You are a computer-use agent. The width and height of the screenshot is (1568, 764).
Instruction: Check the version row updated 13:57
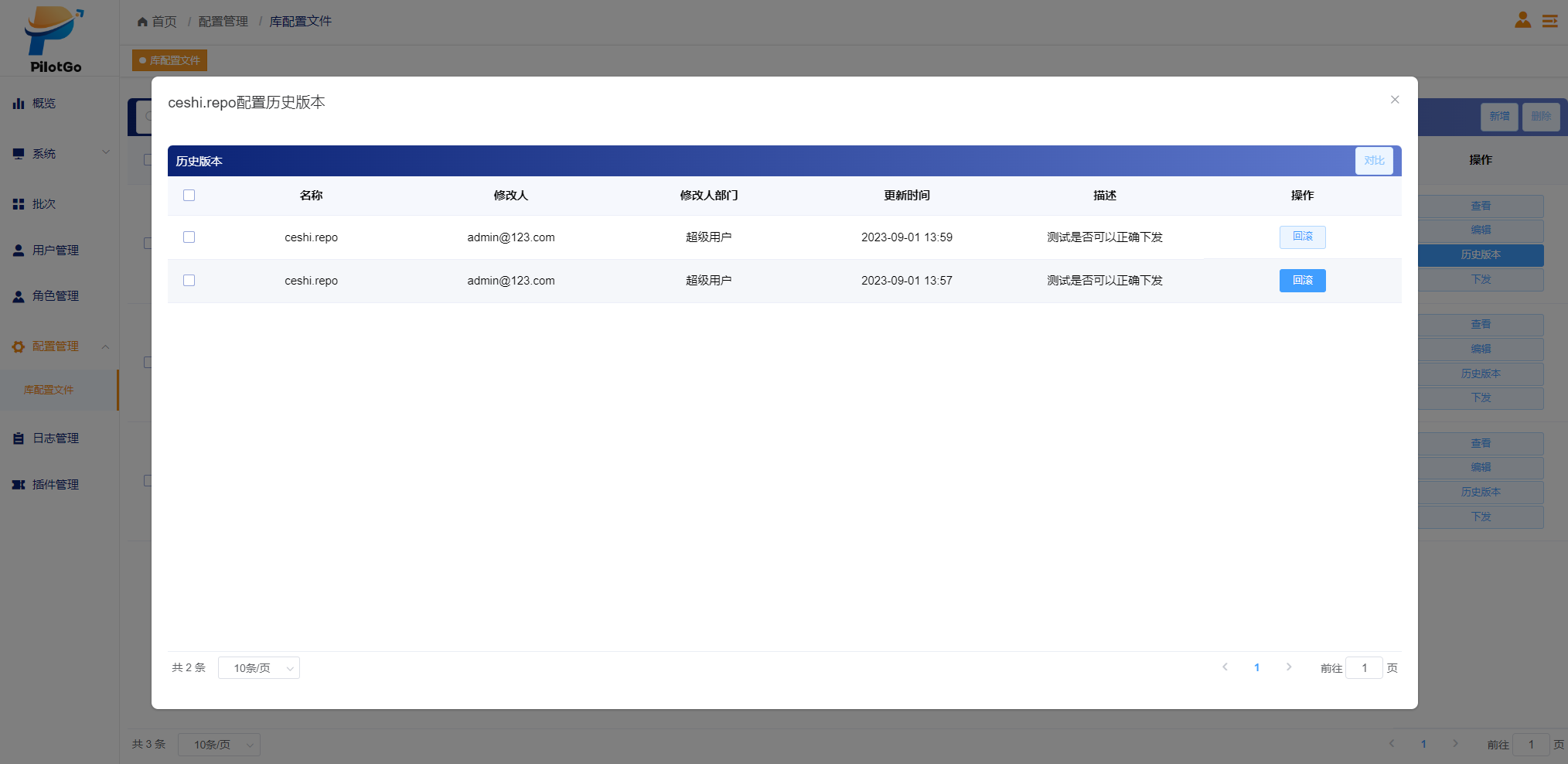click(189, 281)
